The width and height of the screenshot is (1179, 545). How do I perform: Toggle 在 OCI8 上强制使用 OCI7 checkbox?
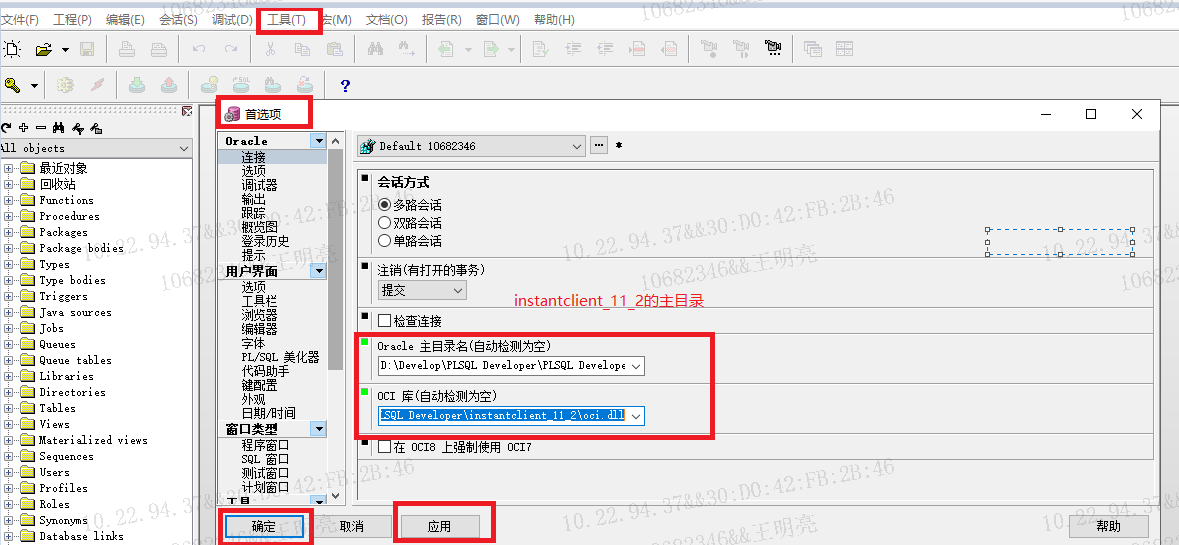pyautogui.click(x=384, y=447)
